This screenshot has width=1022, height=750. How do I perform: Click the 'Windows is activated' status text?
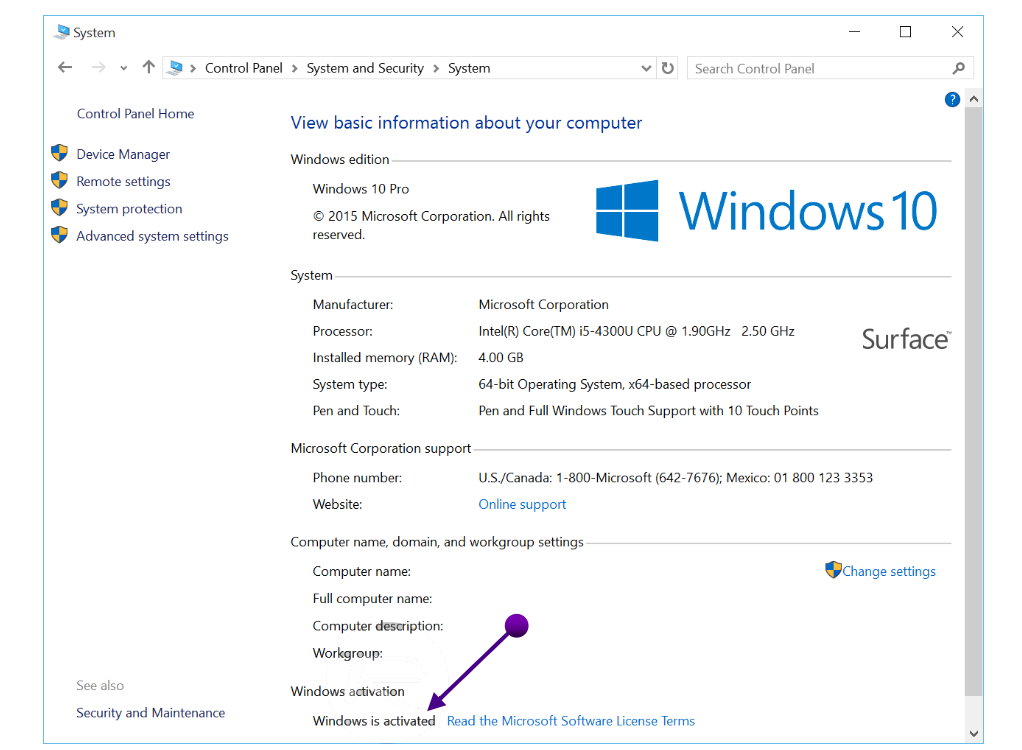coord(374,721)
